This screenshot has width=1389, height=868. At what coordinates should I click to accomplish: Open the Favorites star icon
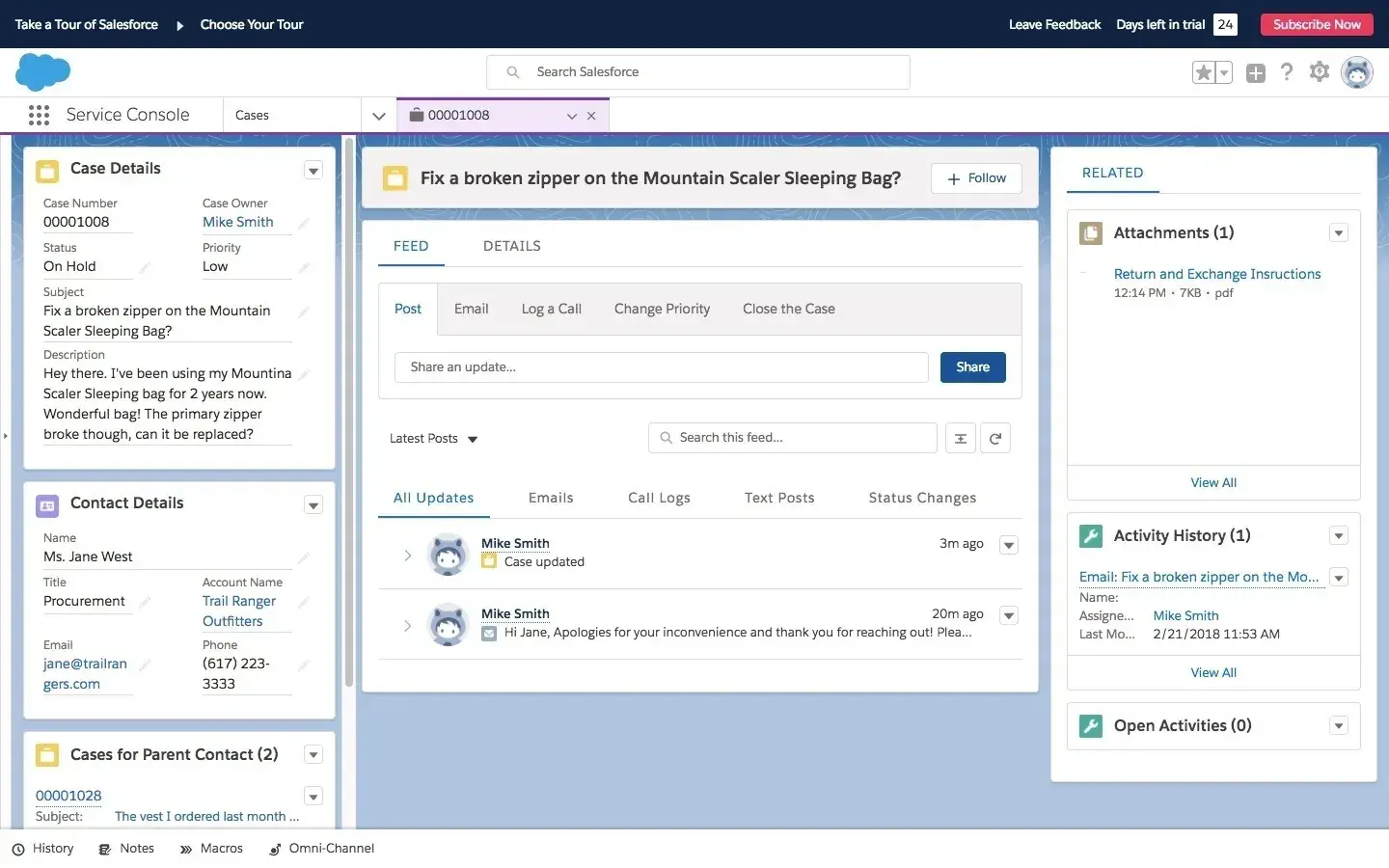1203,71
